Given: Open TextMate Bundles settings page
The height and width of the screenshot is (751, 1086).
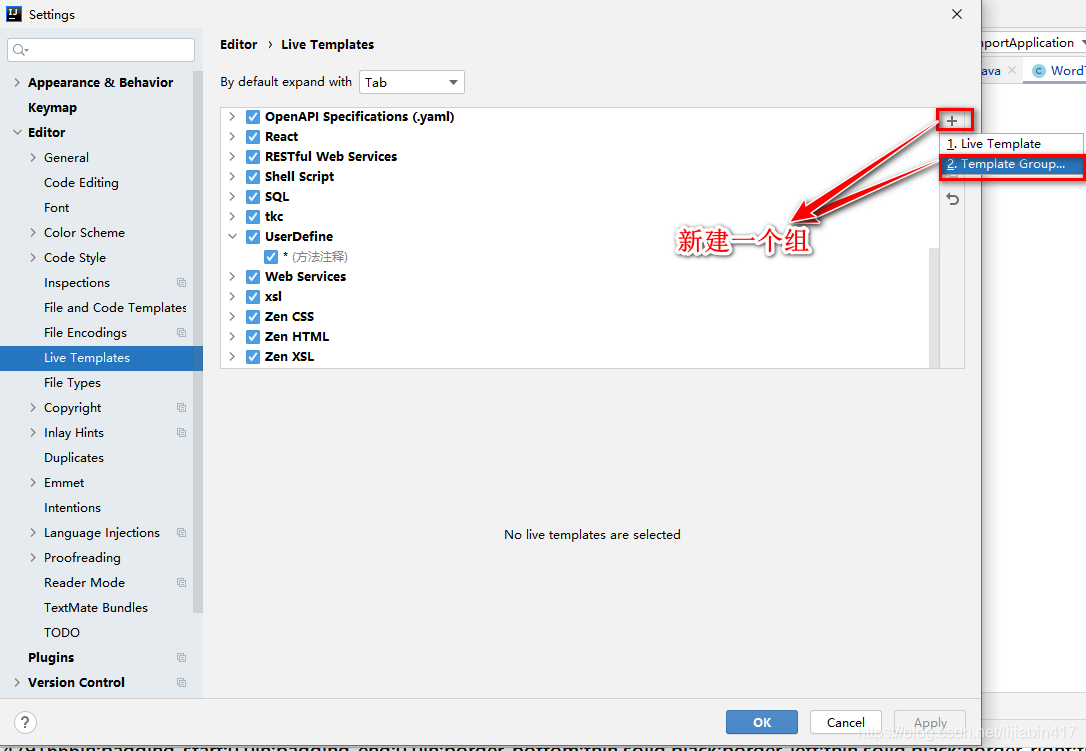Looking at the screenshot, I should pyautogui.click(x=96, y=608).
